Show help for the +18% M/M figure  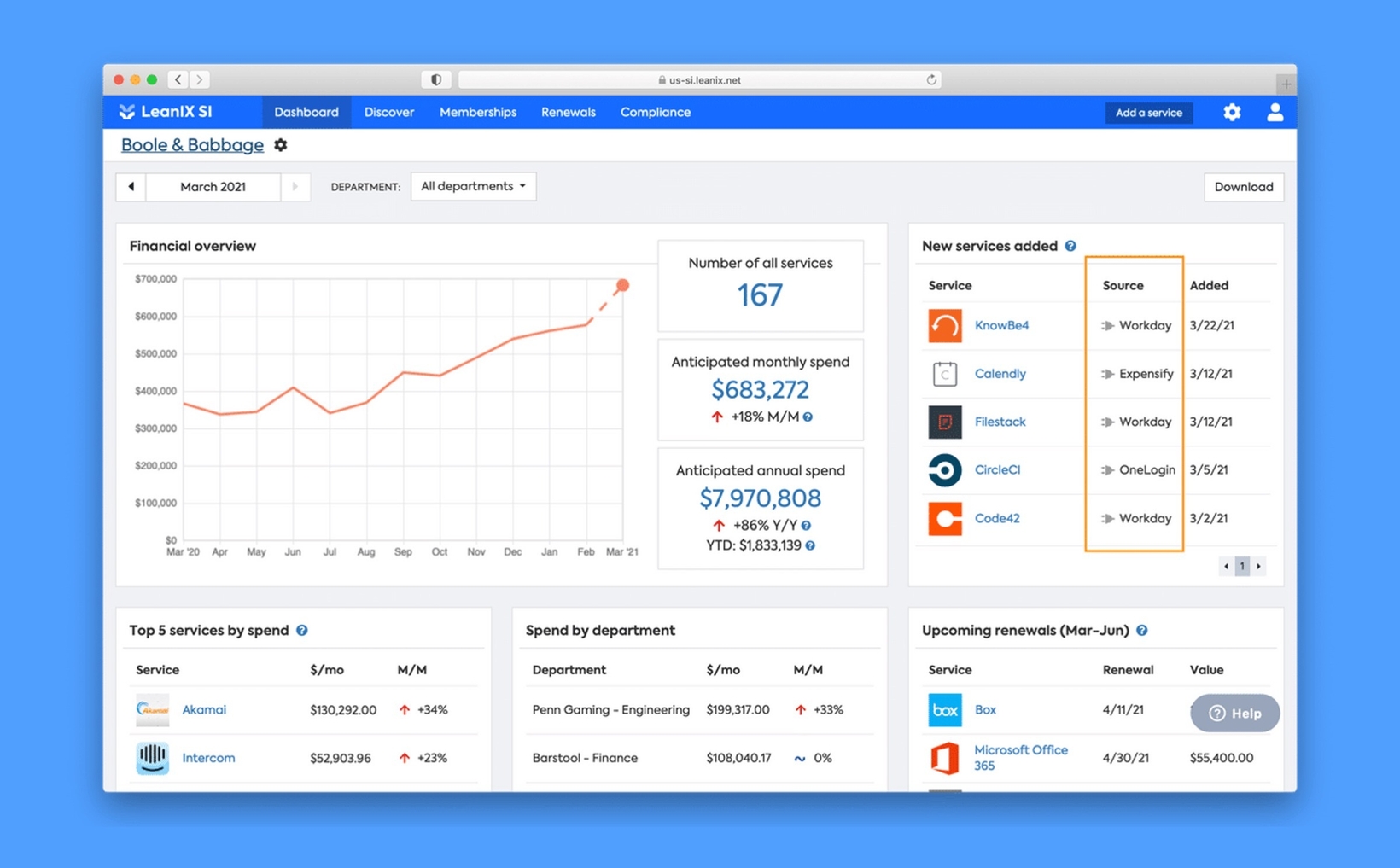click(x=808, y=417)
